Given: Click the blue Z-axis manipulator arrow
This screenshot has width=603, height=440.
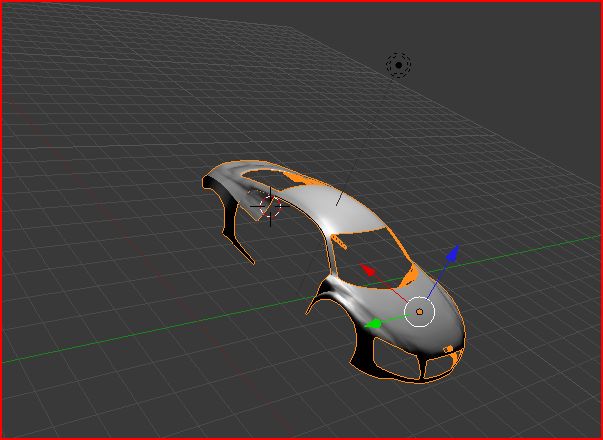Looking at the screenshot, I should (x=453, y=253).
